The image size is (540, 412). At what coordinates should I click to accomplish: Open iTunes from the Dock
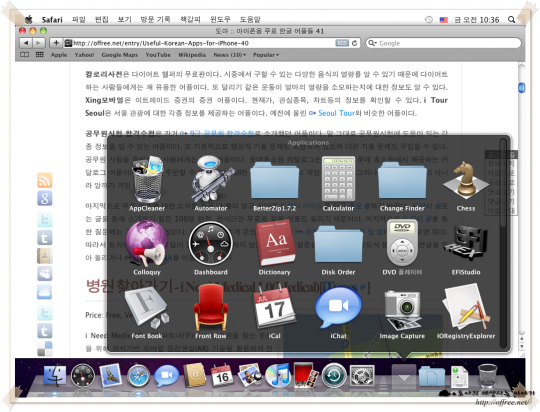click(278, 375)
